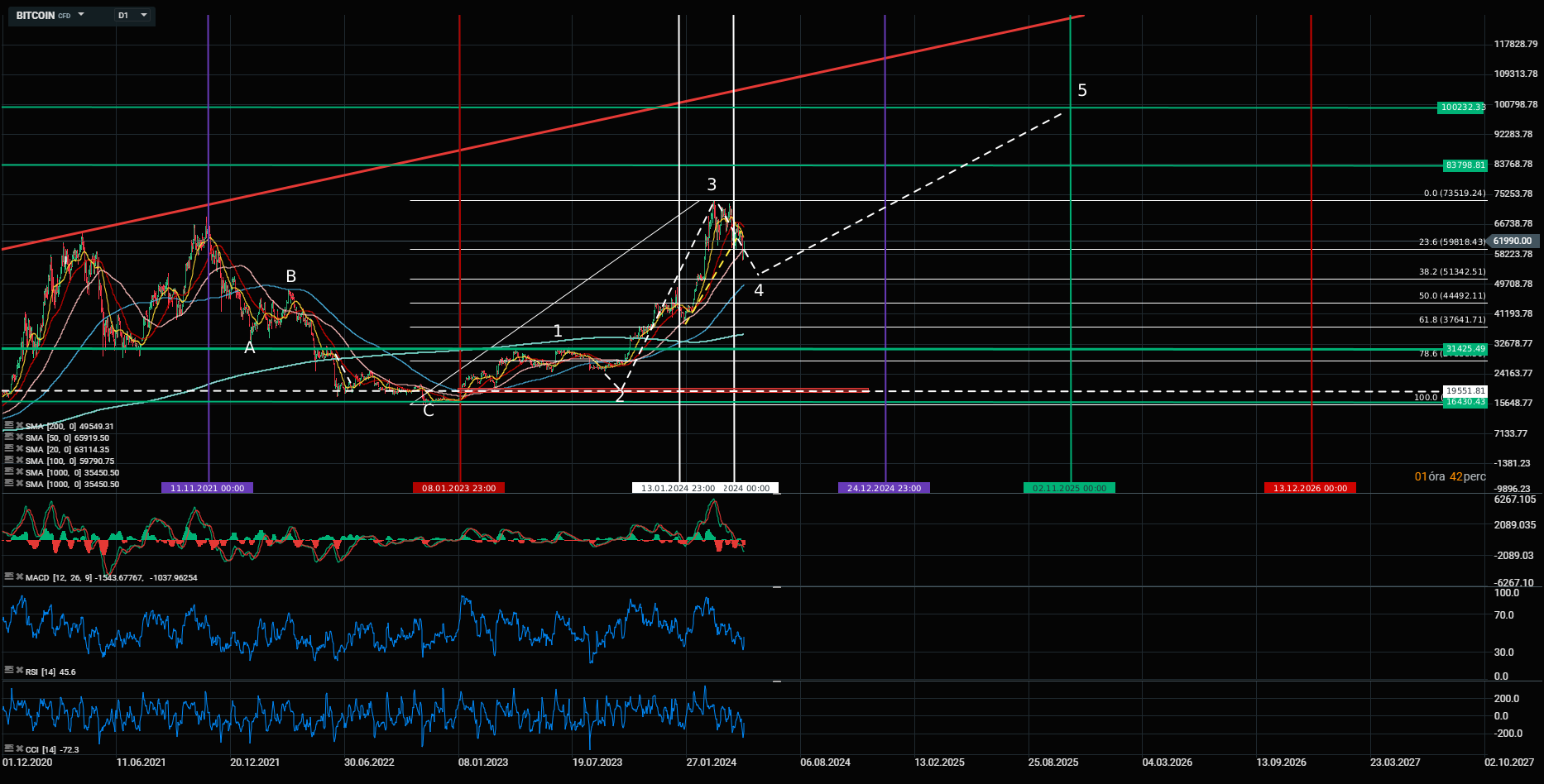Remove the MACD indicator pane
1544x784 pixels.
[19, 577]
